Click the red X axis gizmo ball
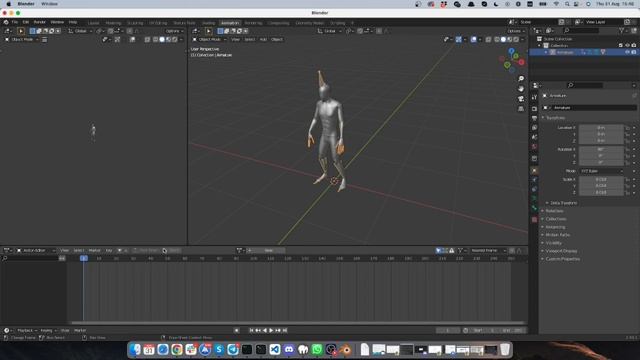 521,62
